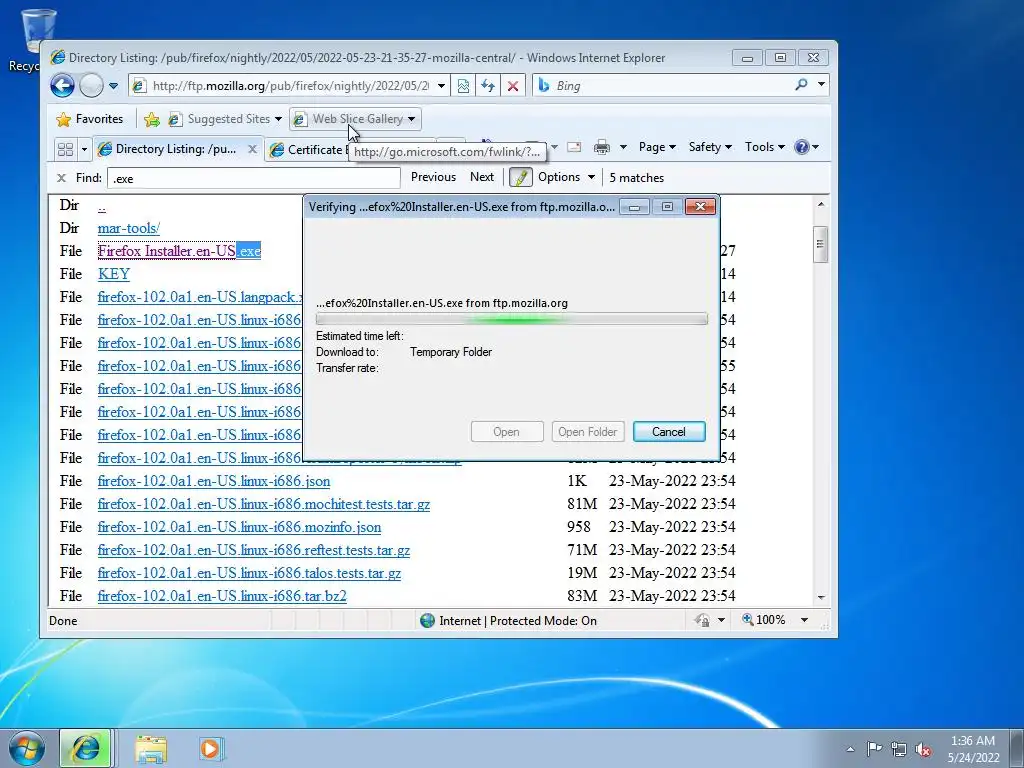Screen dimensions: 1024x768
Task: Click the Internet Protected Mode status zone
Action: [509, 620]
